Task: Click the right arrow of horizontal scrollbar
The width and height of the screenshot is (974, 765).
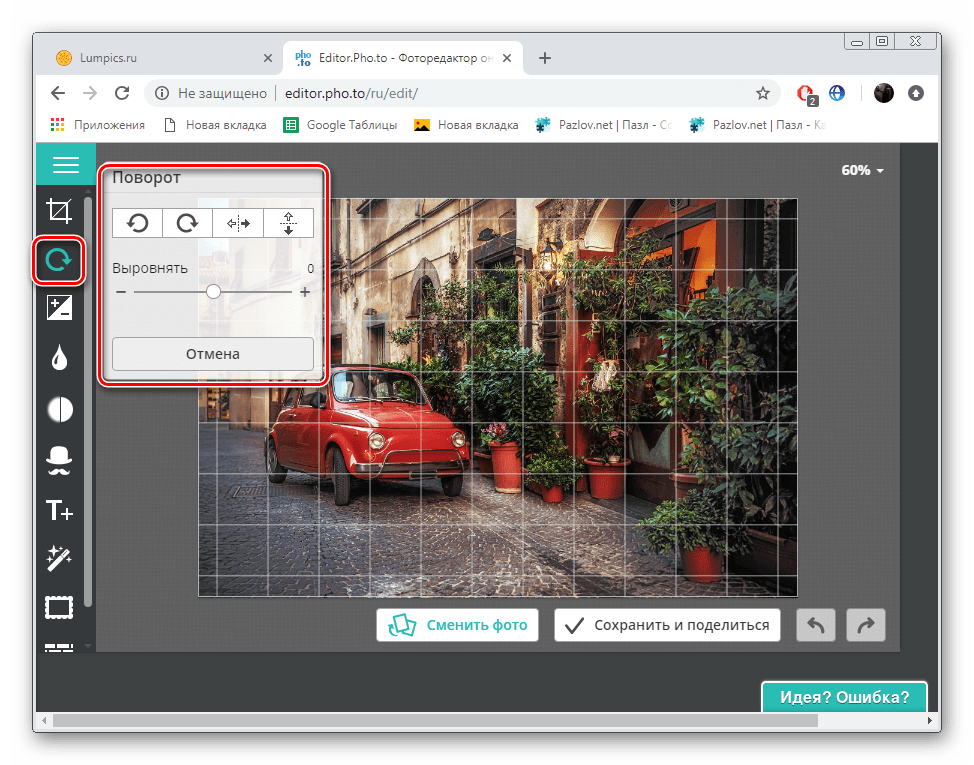Action: click(929, 720)
